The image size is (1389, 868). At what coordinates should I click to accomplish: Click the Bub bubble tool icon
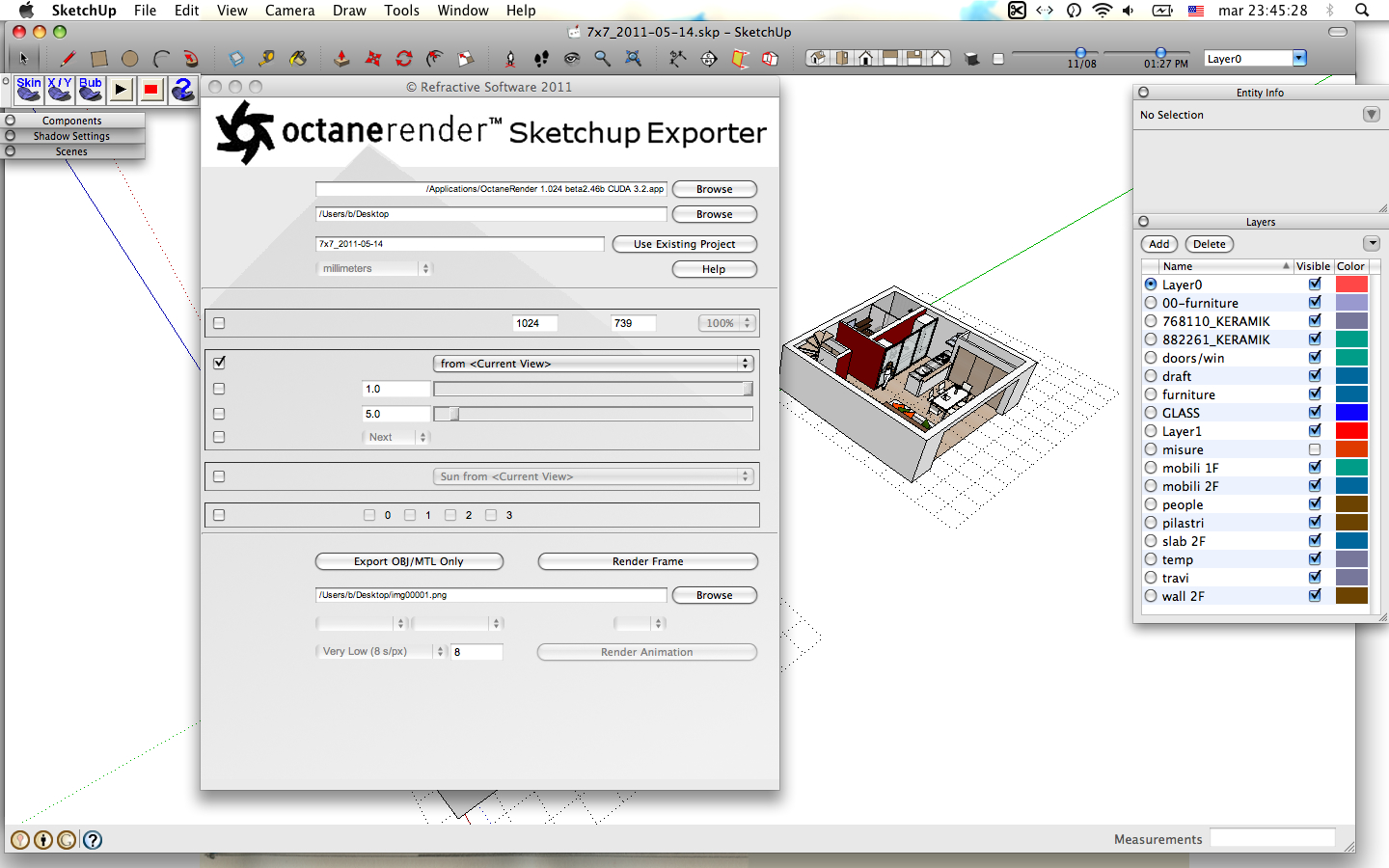pyautogui.click(x=91, y=90)
